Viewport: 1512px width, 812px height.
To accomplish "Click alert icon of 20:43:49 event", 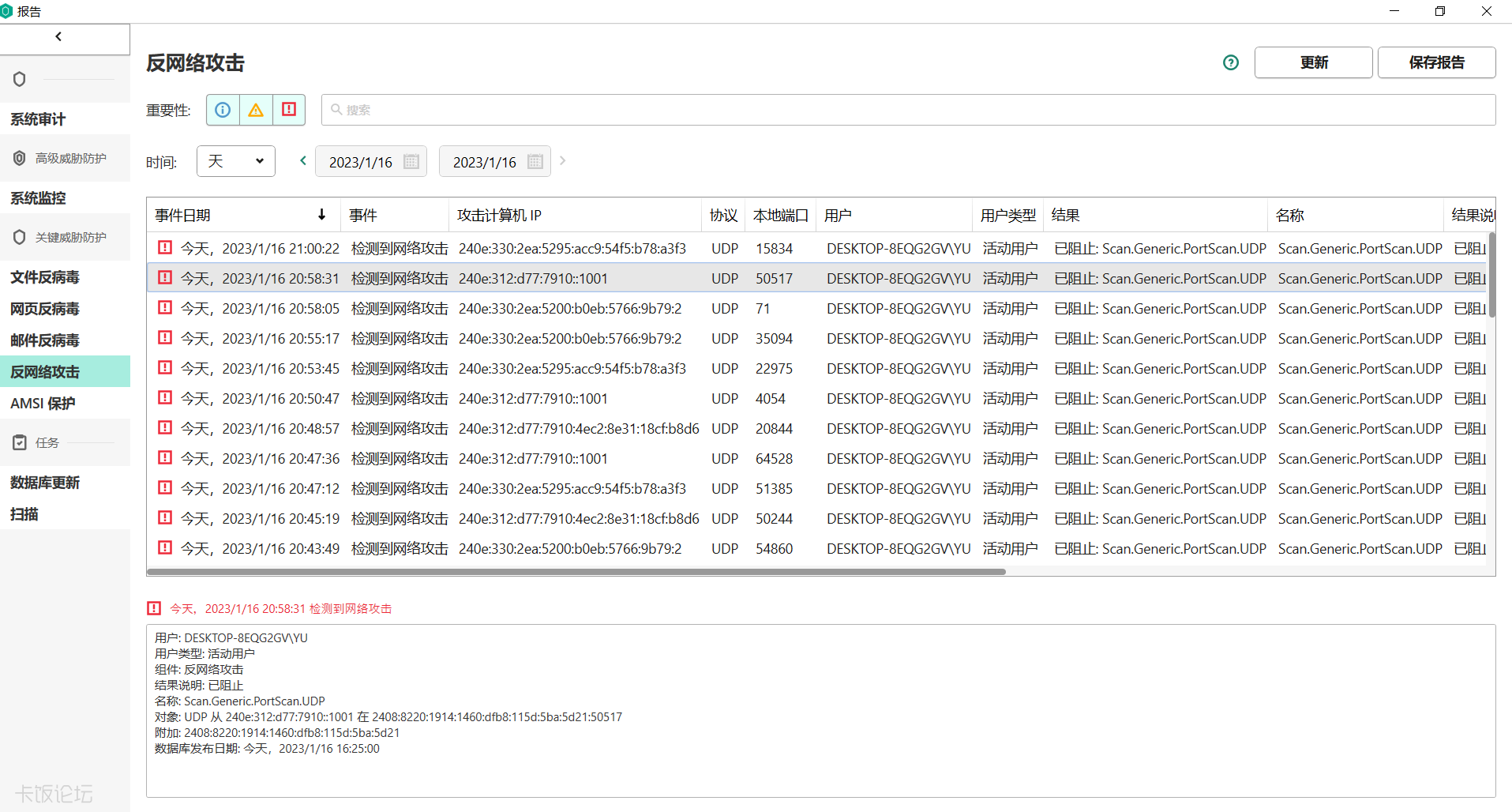I will tap(165, 547).
